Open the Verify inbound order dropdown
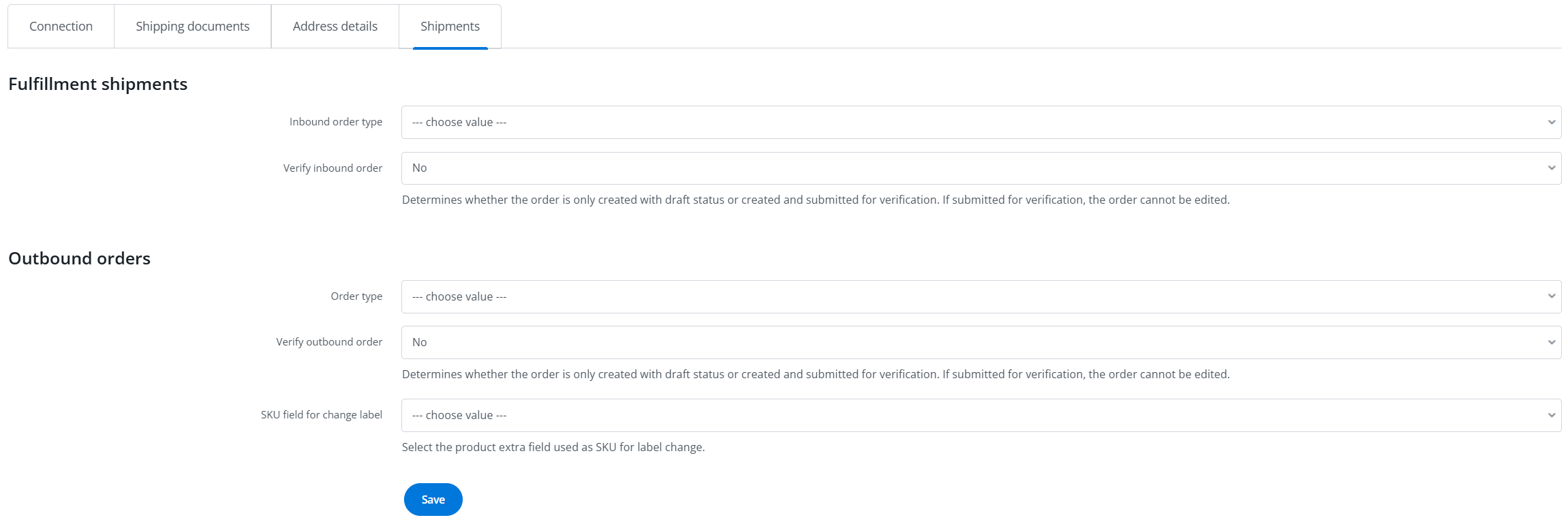Screen dimensions: 1568x522 981,168
